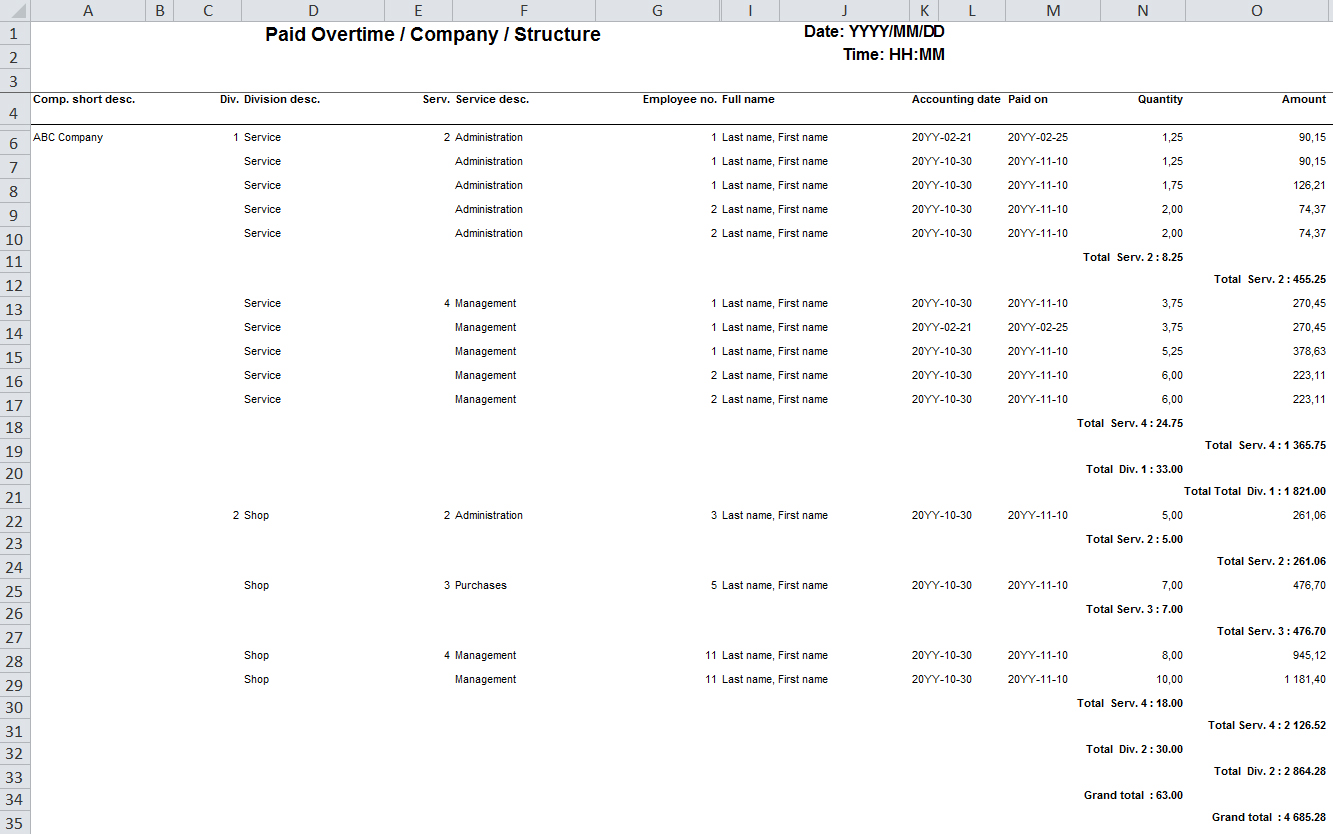
Task: Click the Purchases service description cell
Action: click(x=481, y=586)
